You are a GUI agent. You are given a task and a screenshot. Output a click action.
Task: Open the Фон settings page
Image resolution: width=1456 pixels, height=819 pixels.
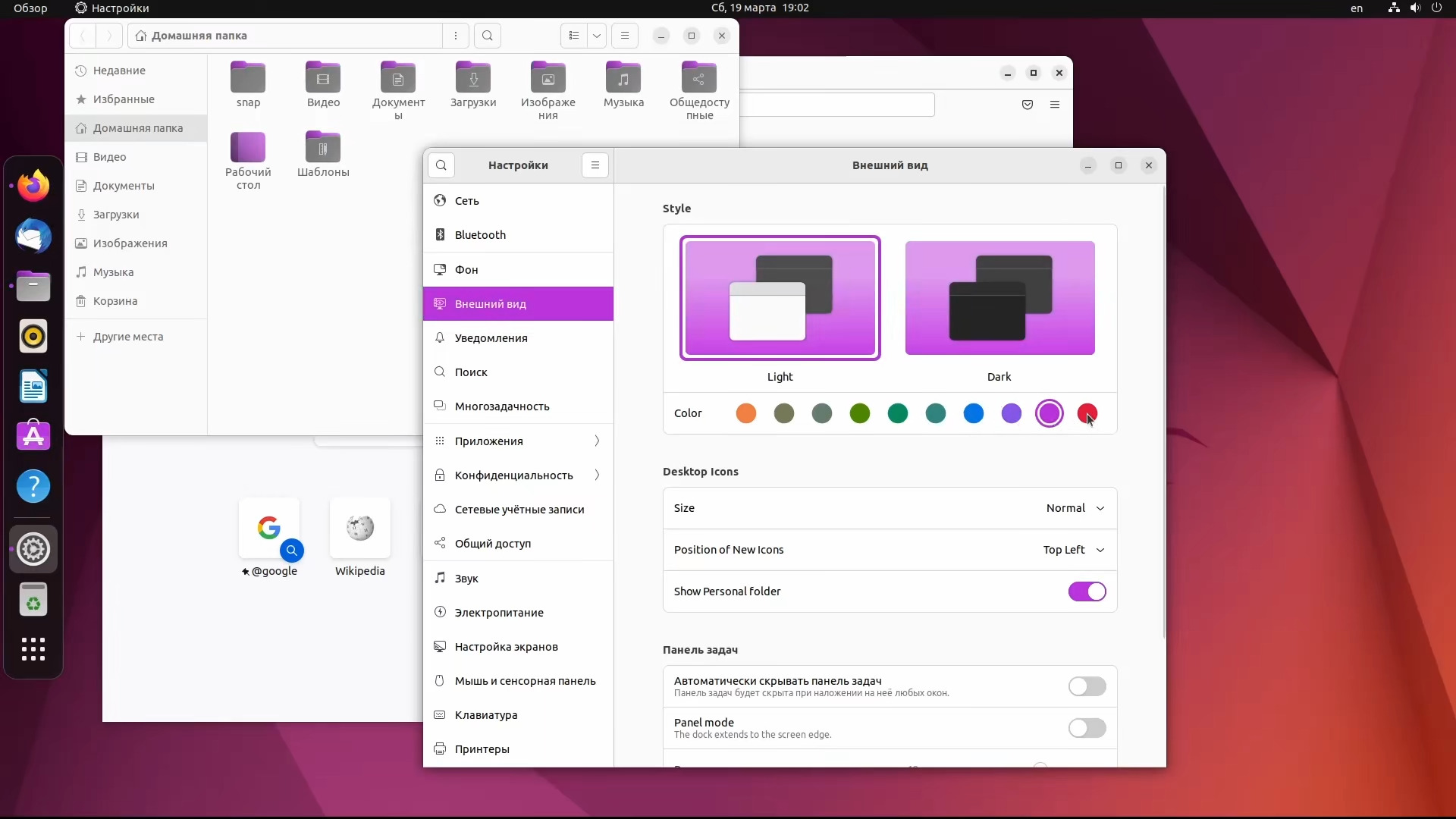518,269
